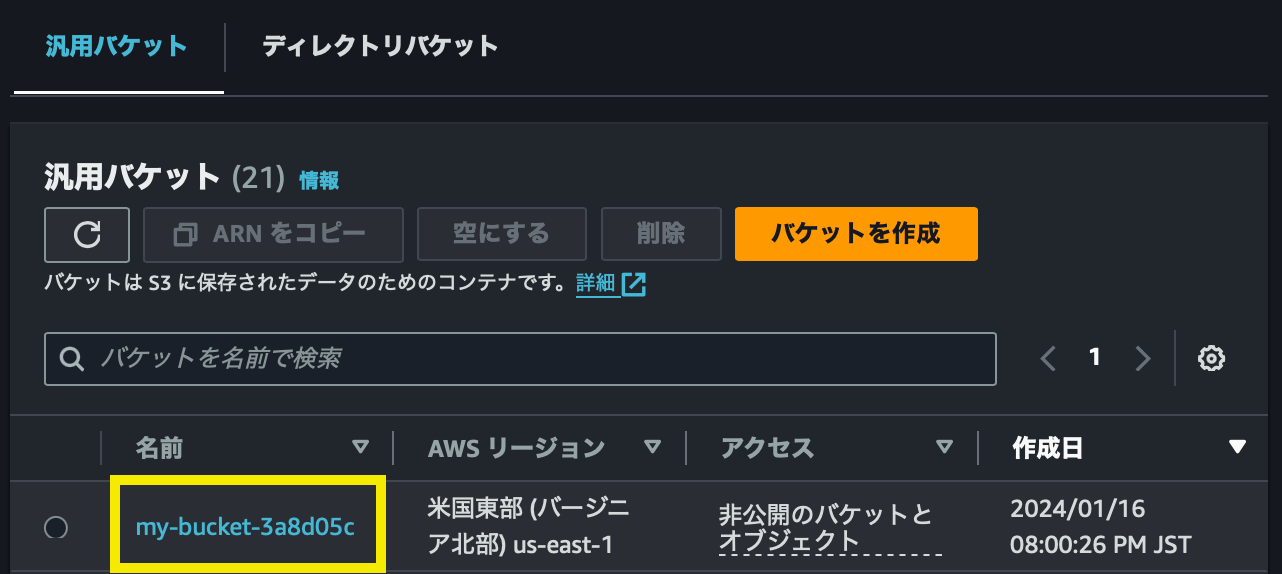Click page number 1 in pagination

coord(1095,357)
